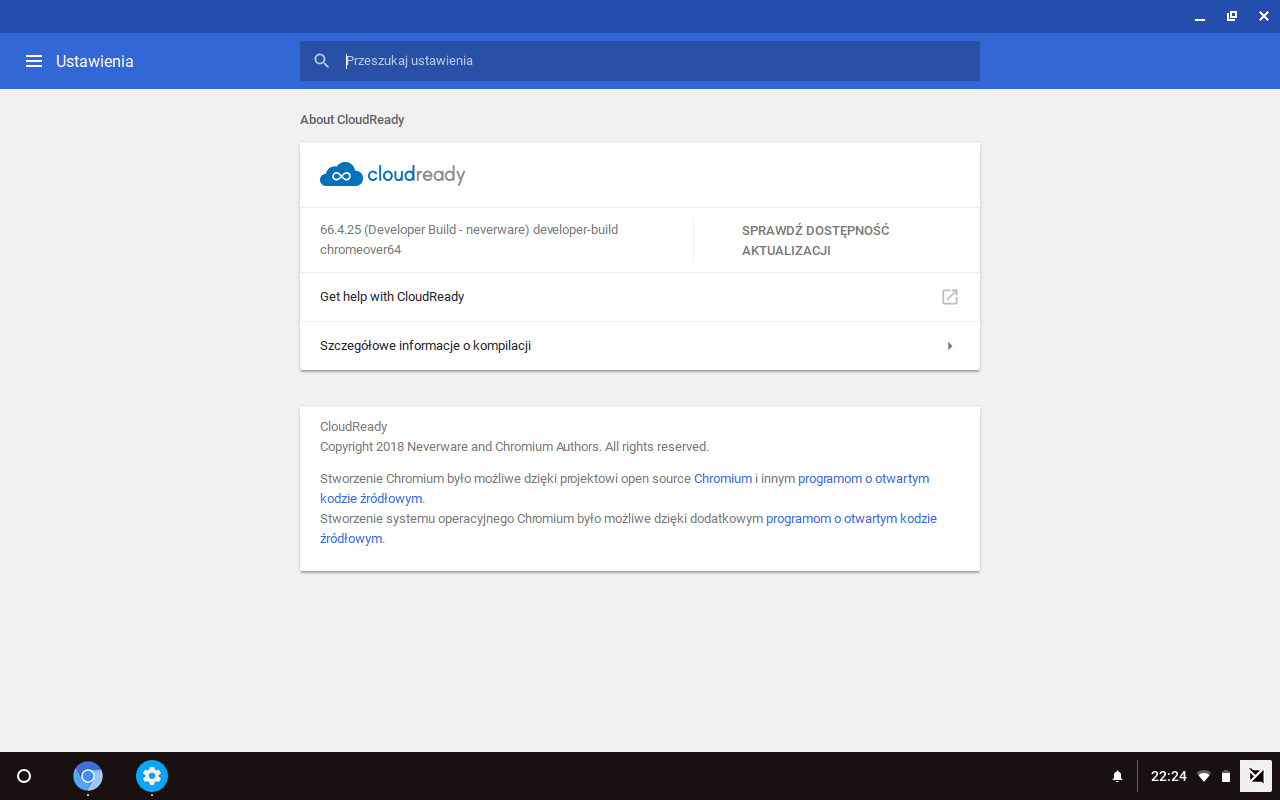Viewport: 1280px width, 800px height.
Task: Click the clock showing 22:24
Action: 1169,776
